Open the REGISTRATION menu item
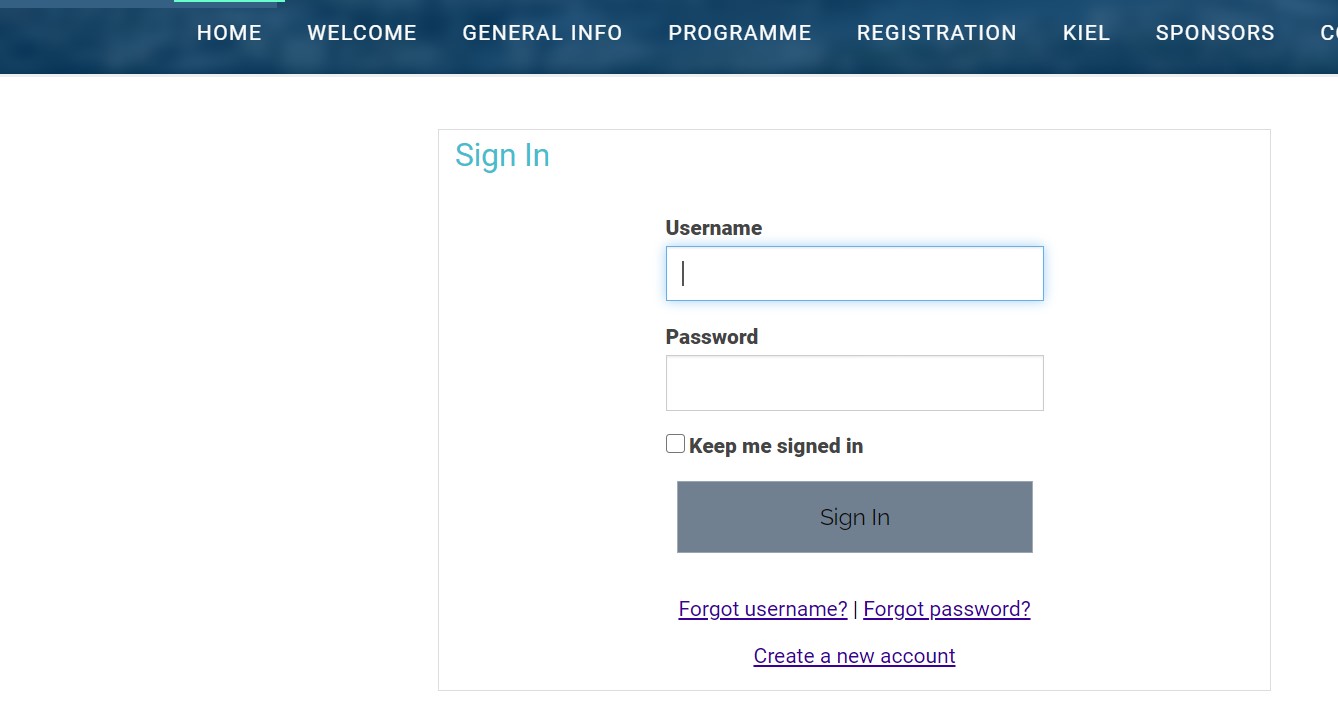Viewport: 1338px width, 703px height. coord(937,33)
